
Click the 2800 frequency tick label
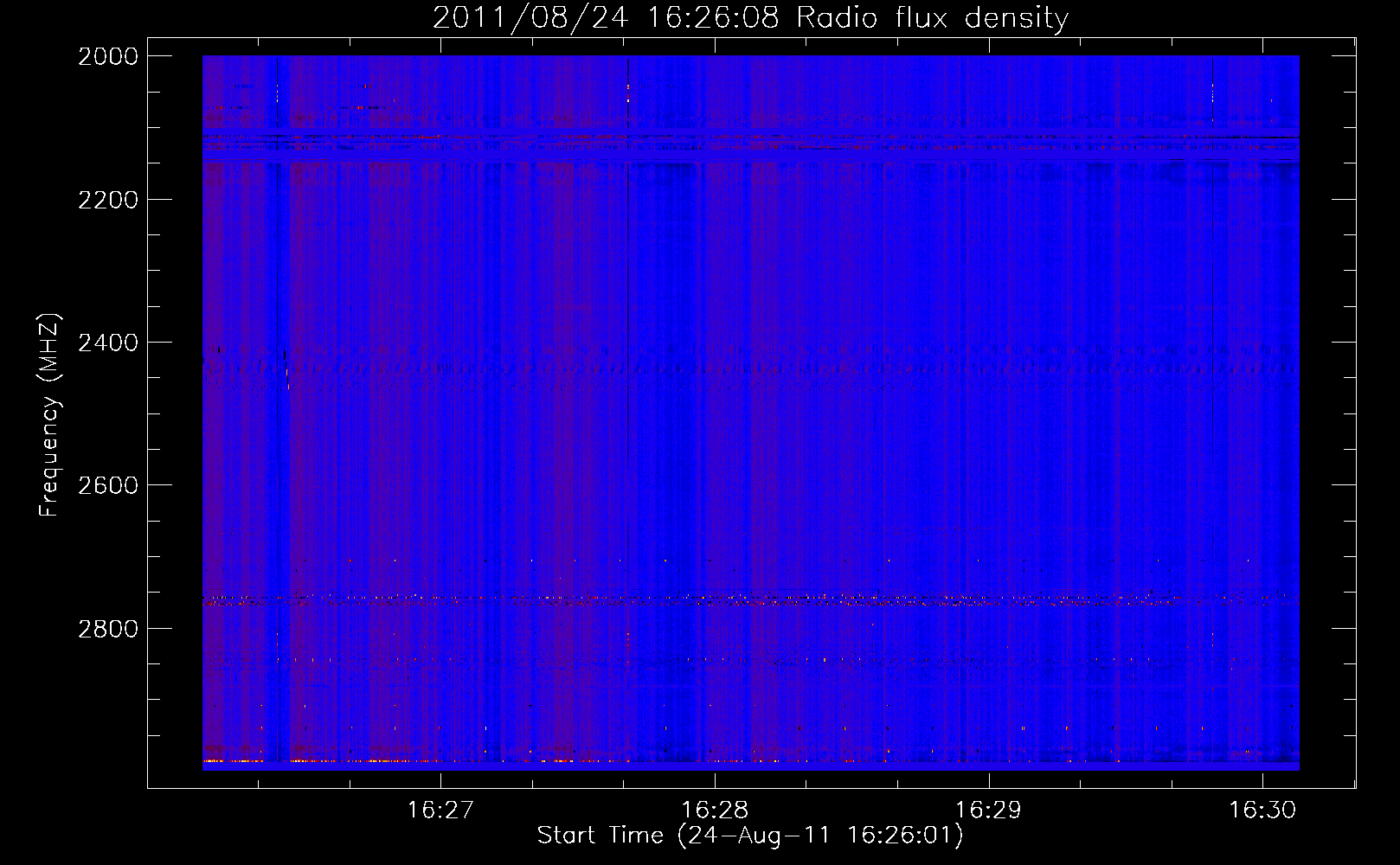[108, 628]
